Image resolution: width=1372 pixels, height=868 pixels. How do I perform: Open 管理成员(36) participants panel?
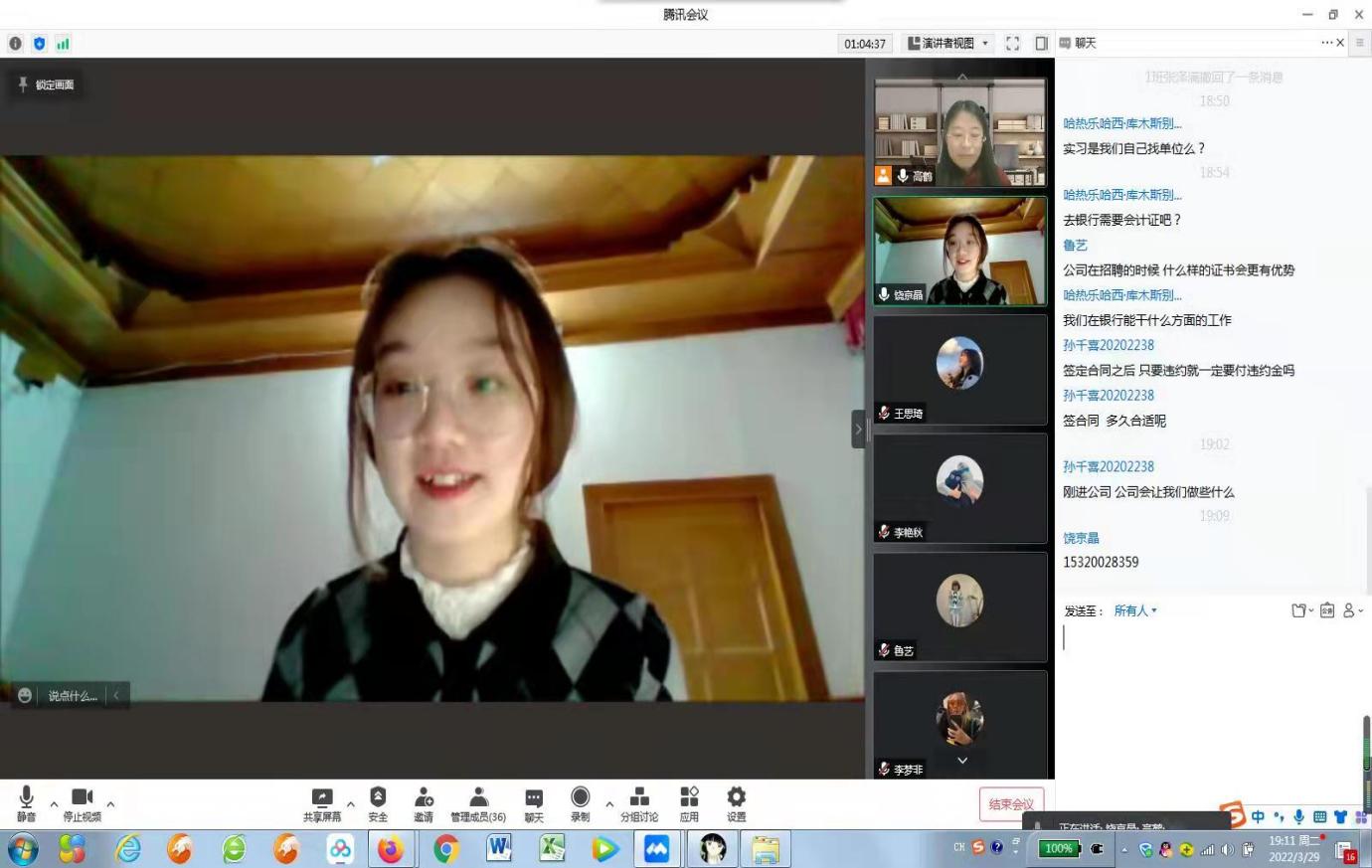tap(478, 803)
